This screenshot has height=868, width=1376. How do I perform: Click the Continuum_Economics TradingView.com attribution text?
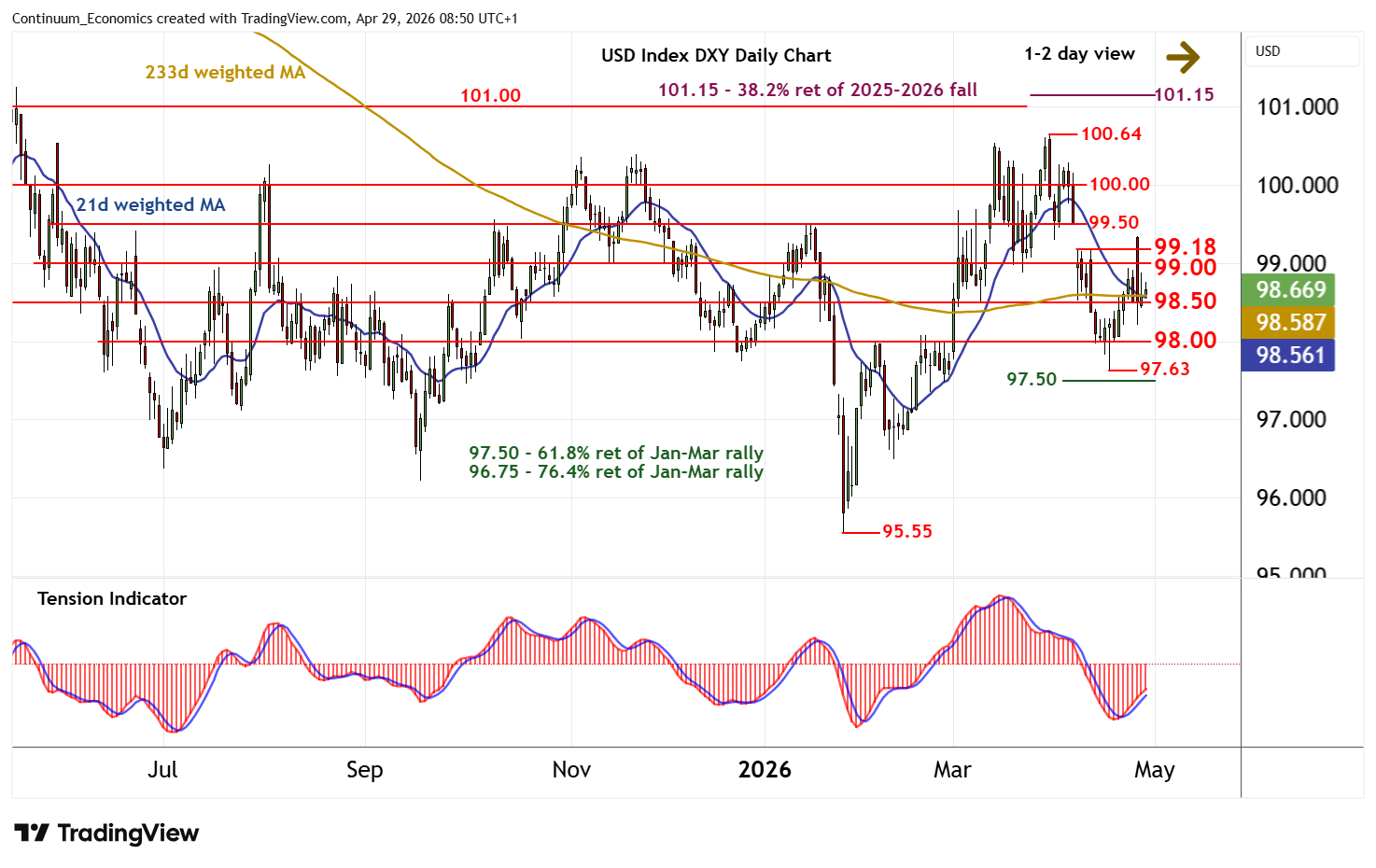pyautogui.click(x=264, y=19)
